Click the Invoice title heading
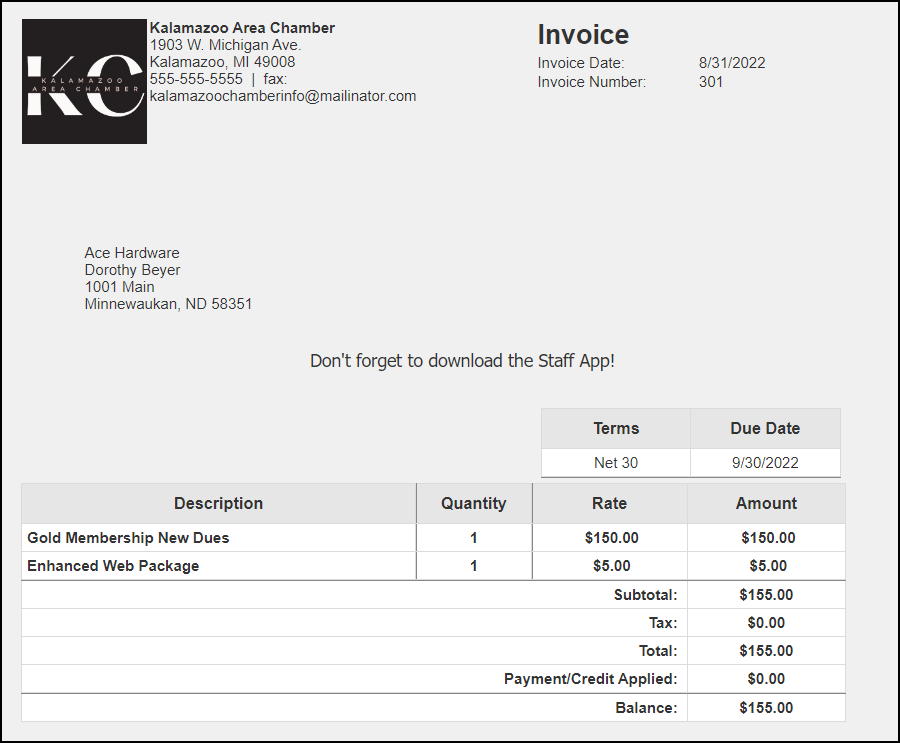Image resolution: width=900 pixels, height=743 pixels. [583, 35]
